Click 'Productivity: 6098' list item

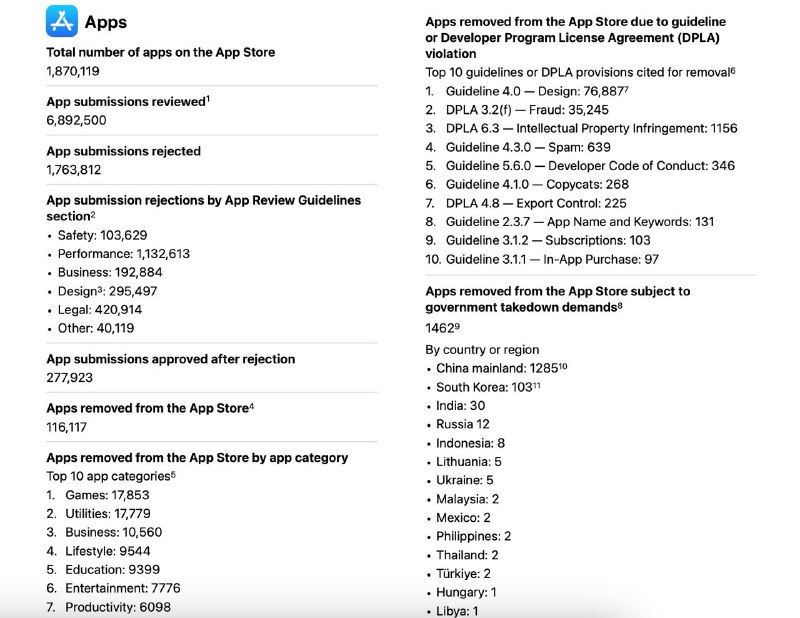[109, 607]
